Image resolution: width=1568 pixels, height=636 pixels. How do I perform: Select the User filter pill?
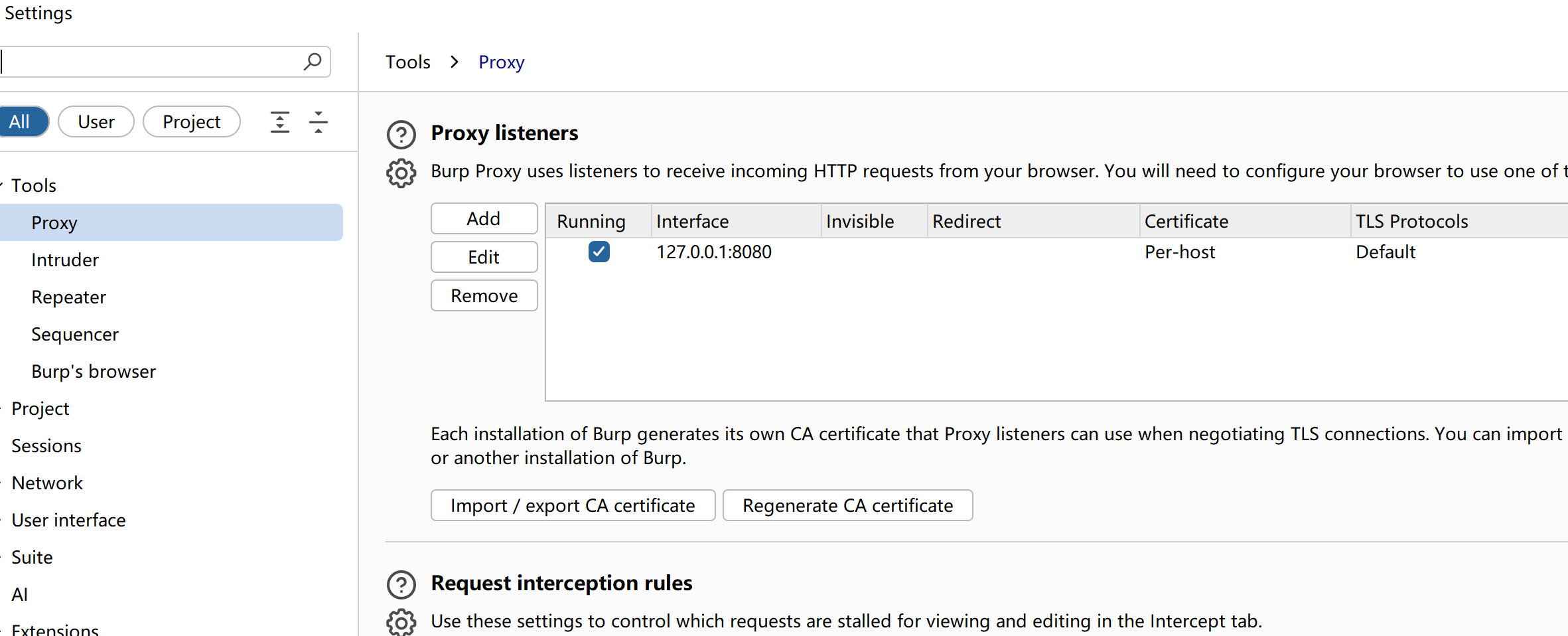(96, 122)
